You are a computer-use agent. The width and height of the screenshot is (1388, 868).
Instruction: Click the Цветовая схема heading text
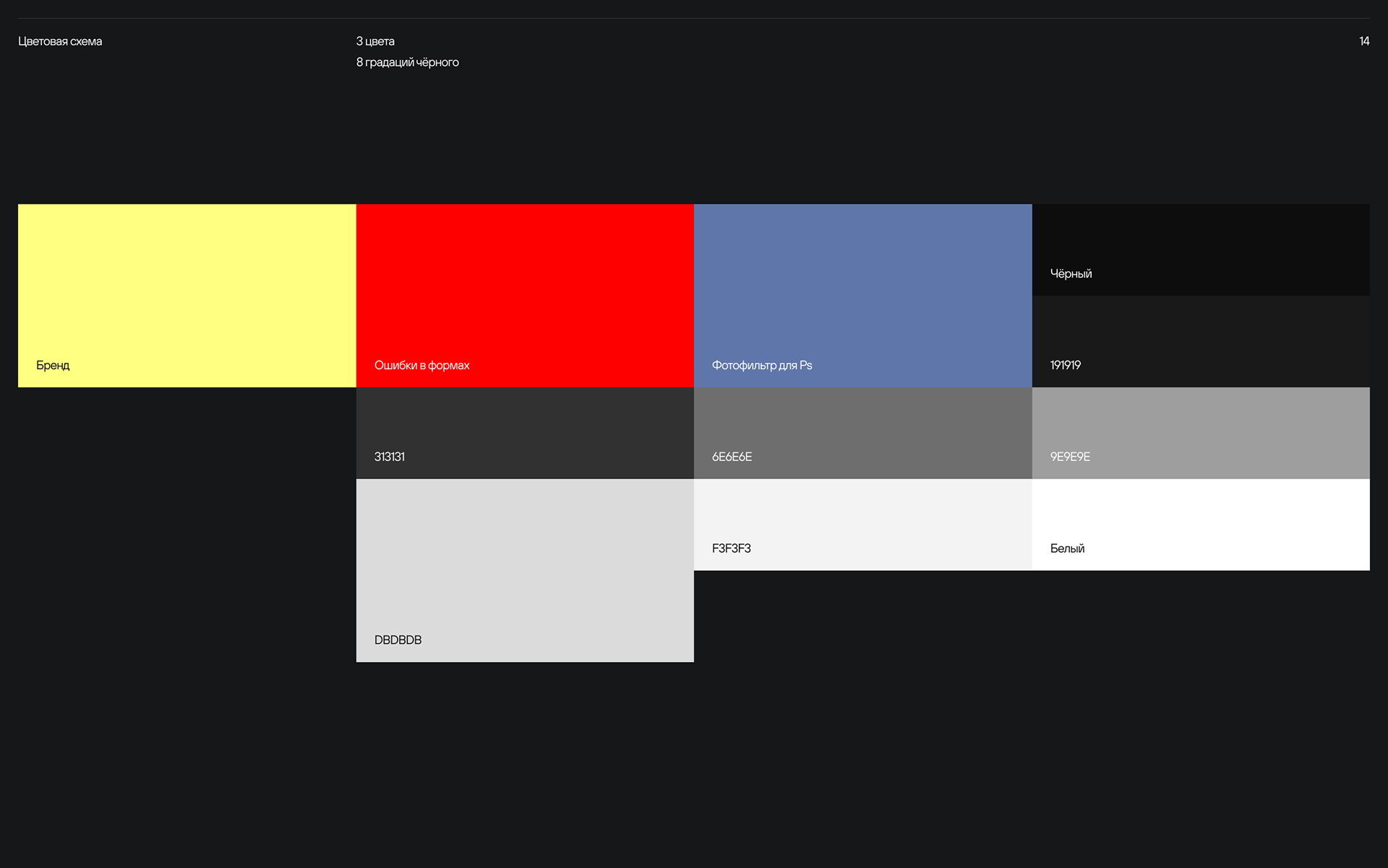(60, 41)
